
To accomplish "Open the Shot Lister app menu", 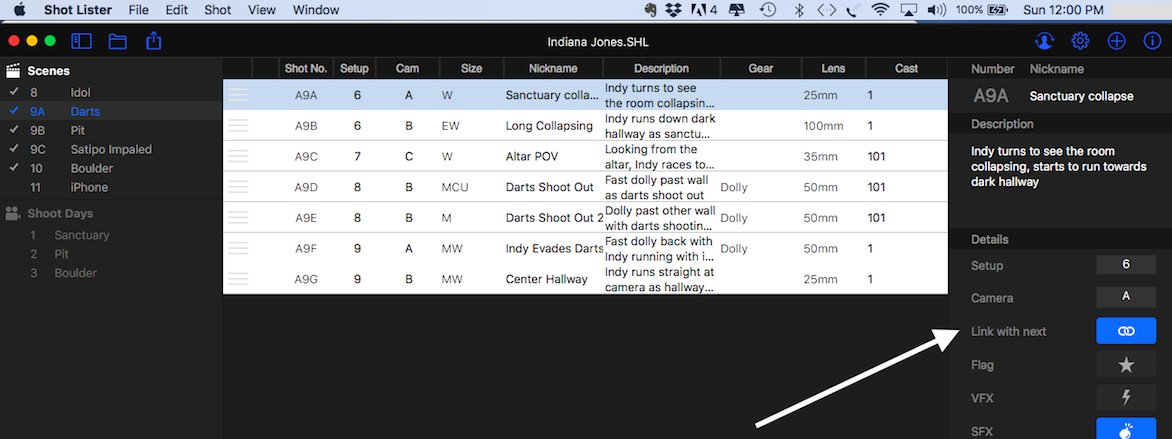I will pyautogui.click(x=78, y=10).
